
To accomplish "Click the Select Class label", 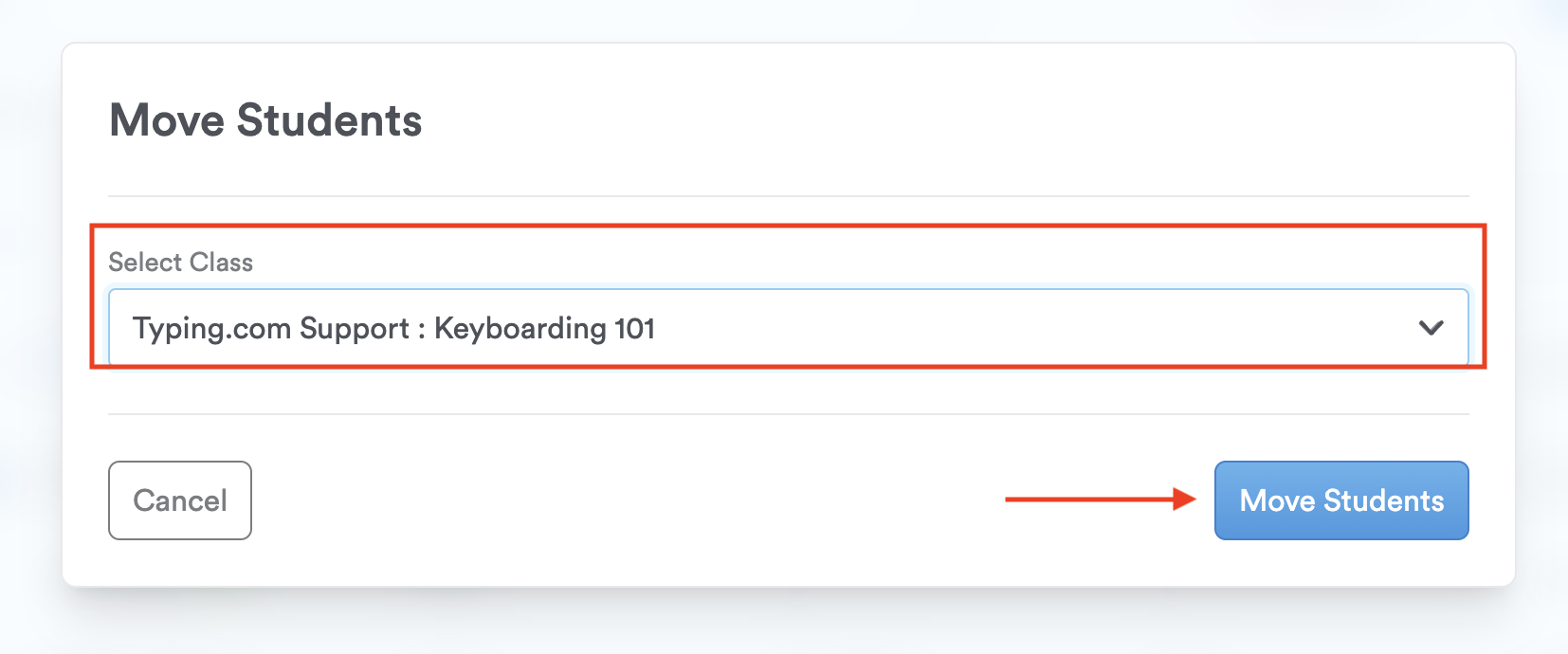I will (181, 263).
